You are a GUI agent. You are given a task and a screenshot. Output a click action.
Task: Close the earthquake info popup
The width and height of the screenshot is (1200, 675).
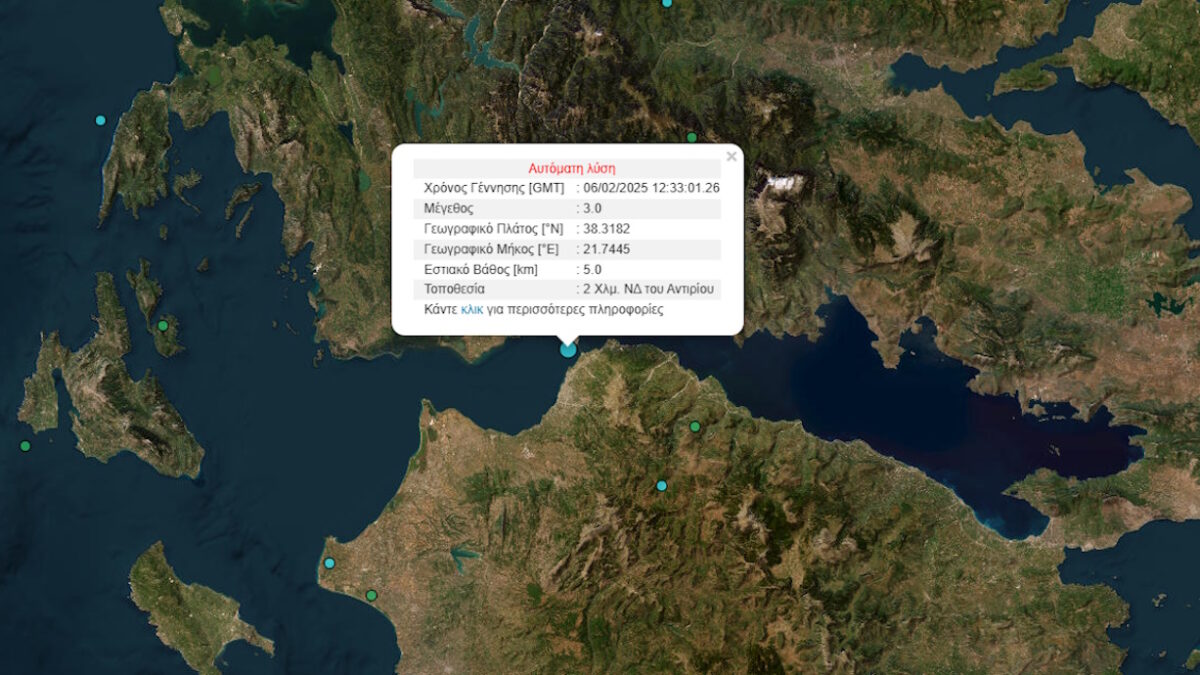click(731, 156)
